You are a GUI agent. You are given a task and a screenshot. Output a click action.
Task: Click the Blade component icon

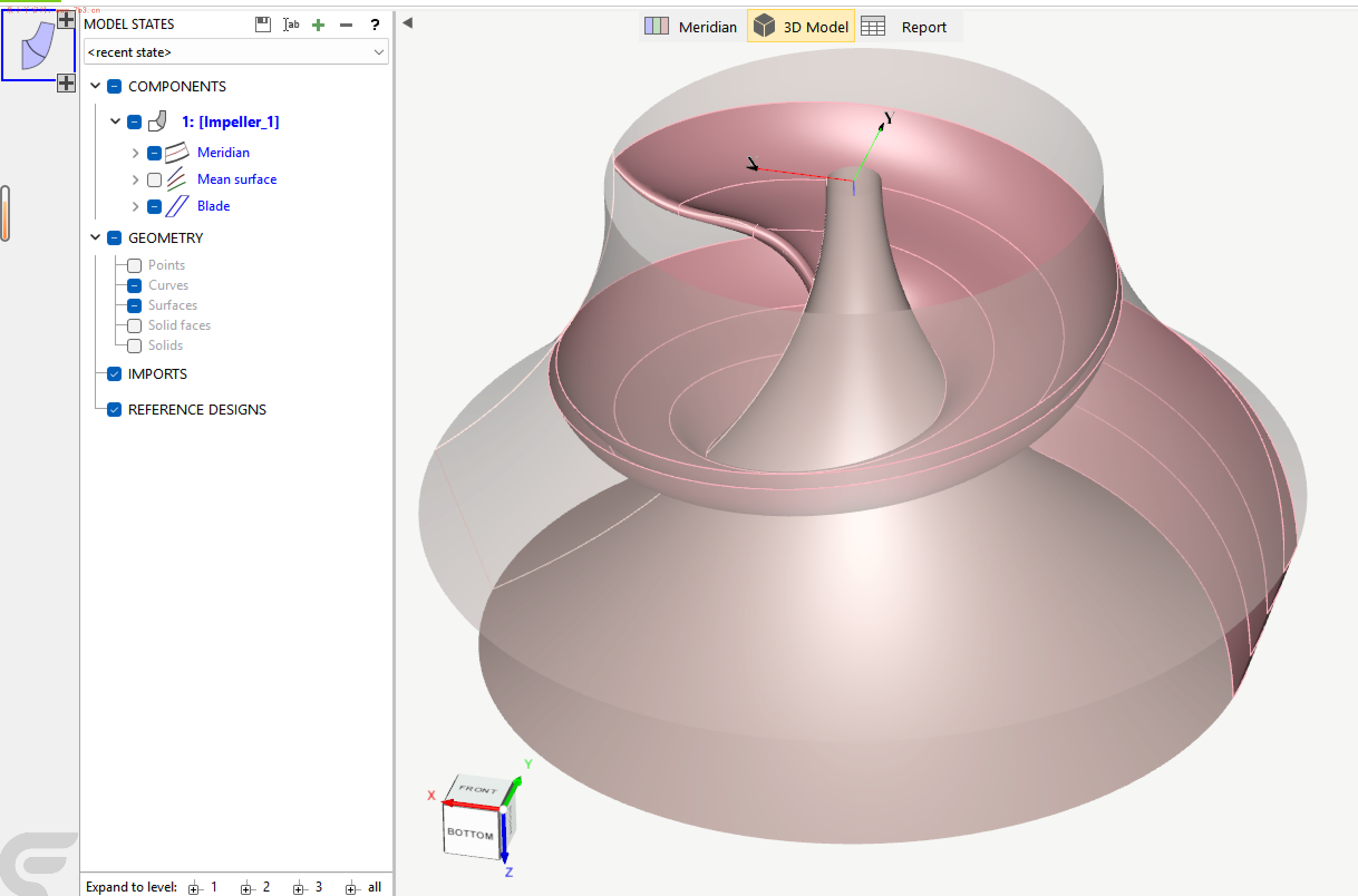click(177, 206)
